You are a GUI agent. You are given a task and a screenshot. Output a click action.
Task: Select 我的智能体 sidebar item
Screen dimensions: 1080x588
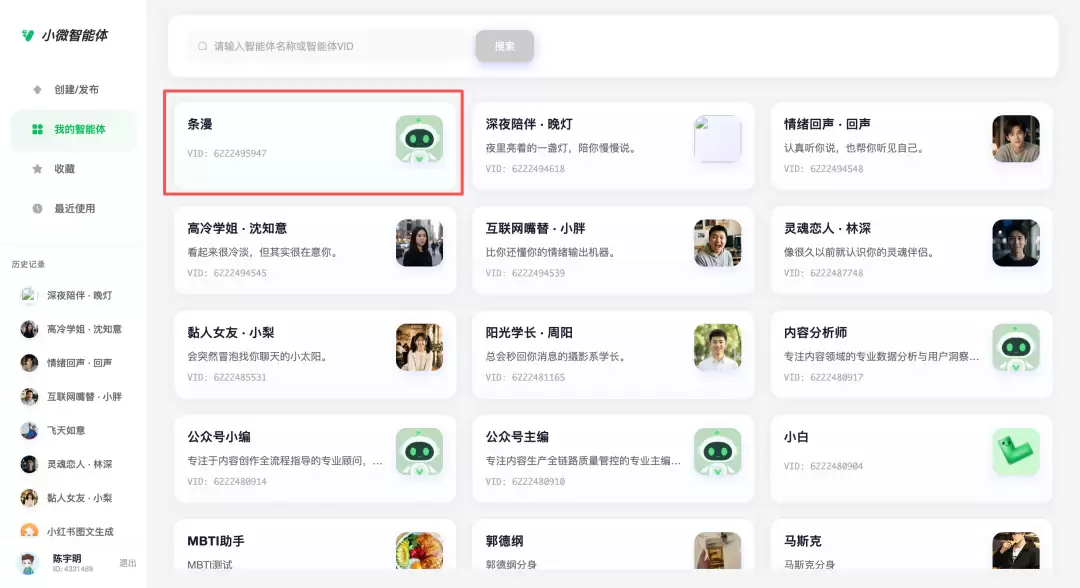(x=73, y=129)
